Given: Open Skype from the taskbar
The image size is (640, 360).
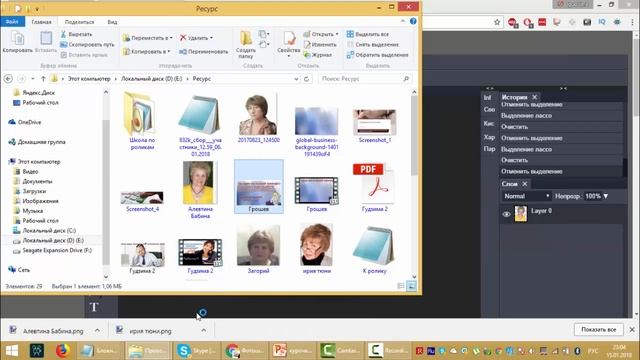Looking at the screenshot, I should pyautogui.click(x=197, y=351).
